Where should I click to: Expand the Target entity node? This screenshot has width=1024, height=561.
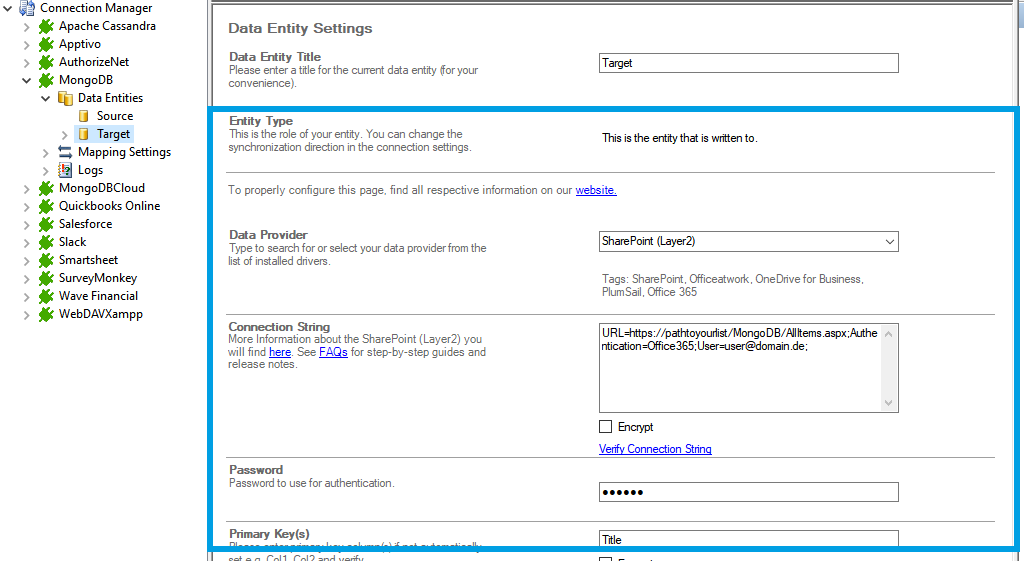click(x=65, y=134)
